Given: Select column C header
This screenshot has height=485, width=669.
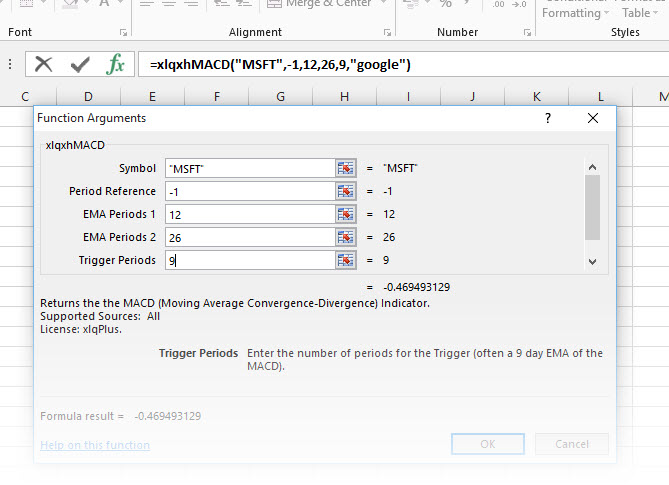Looking at the screenshot, I should tap(25, 97).
